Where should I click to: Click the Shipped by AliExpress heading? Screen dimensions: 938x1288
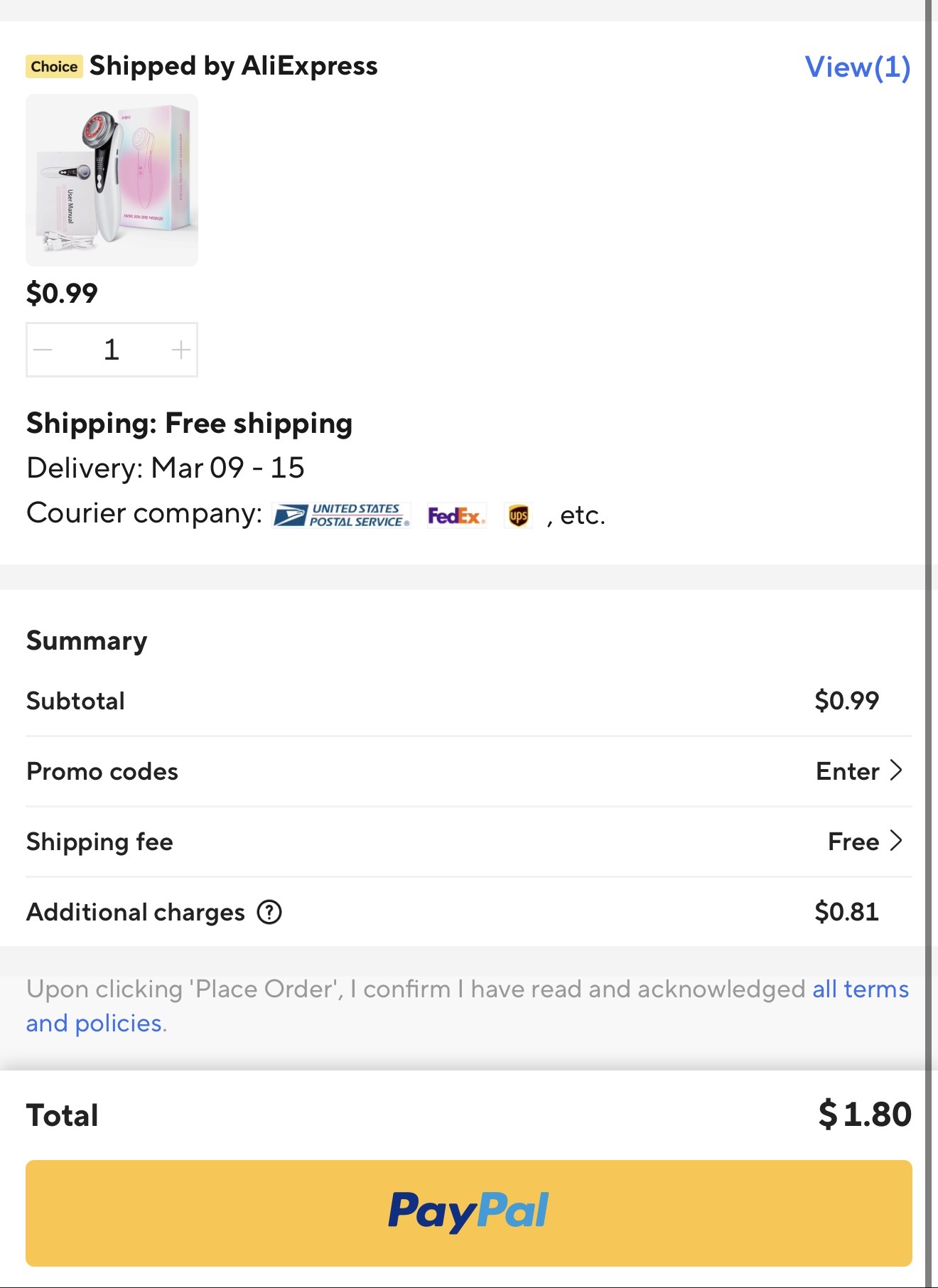[x=233, y=66]
